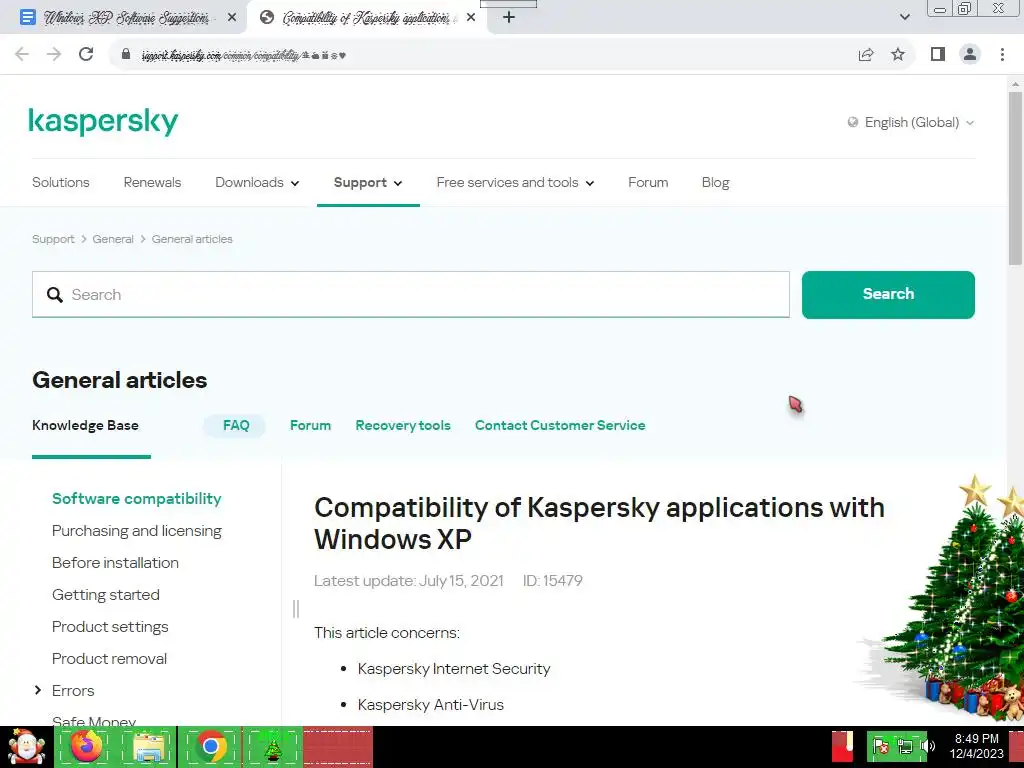
Task: Open the Blog menu item
Action: [715, 183]
